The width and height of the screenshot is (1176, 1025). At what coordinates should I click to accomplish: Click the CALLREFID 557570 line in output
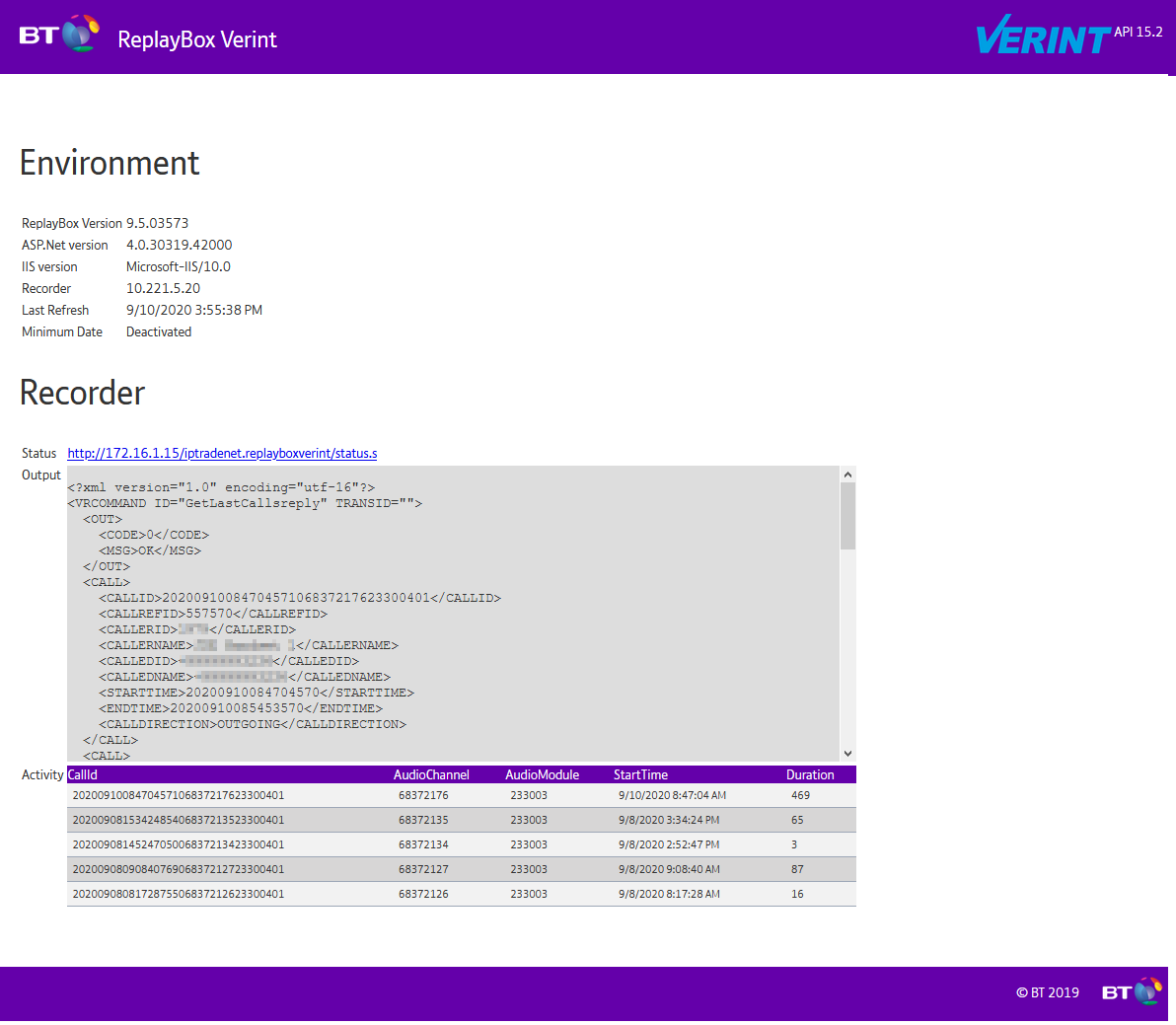point(213,614)
